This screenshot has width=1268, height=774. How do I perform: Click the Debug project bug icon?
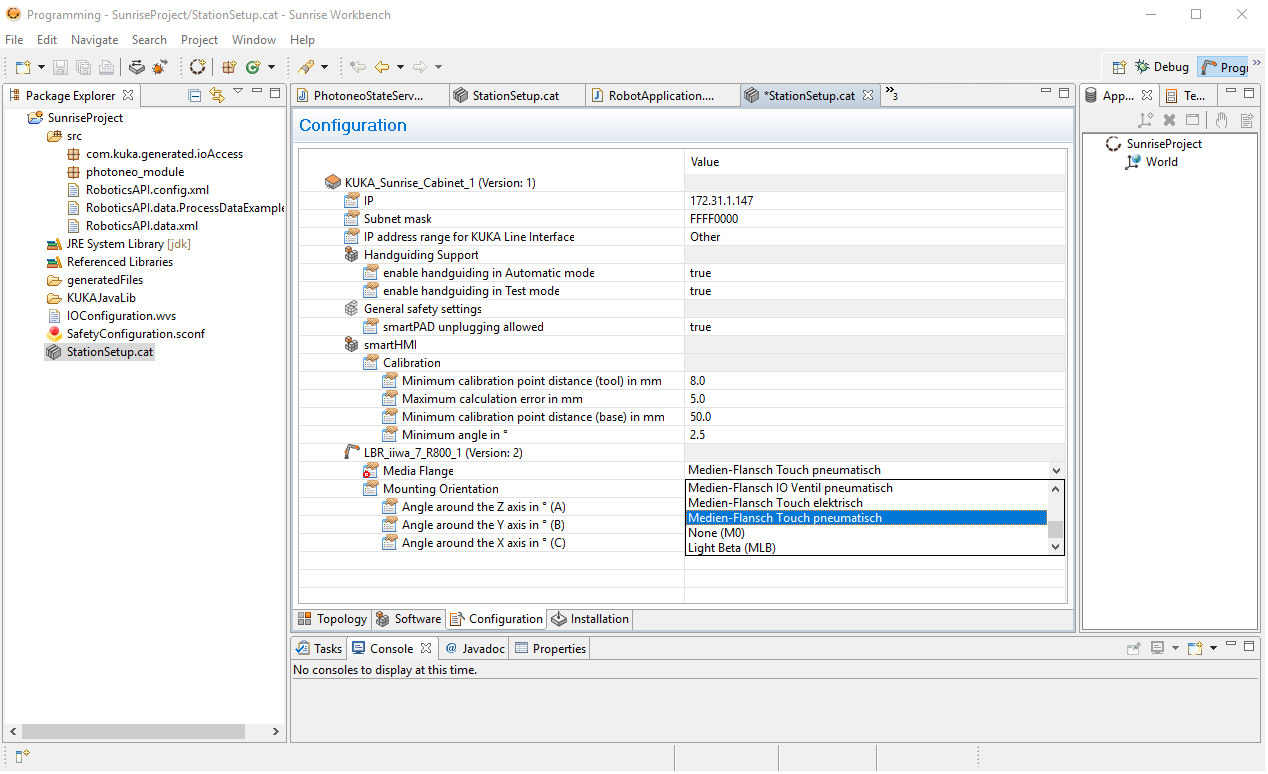[160, 67]
